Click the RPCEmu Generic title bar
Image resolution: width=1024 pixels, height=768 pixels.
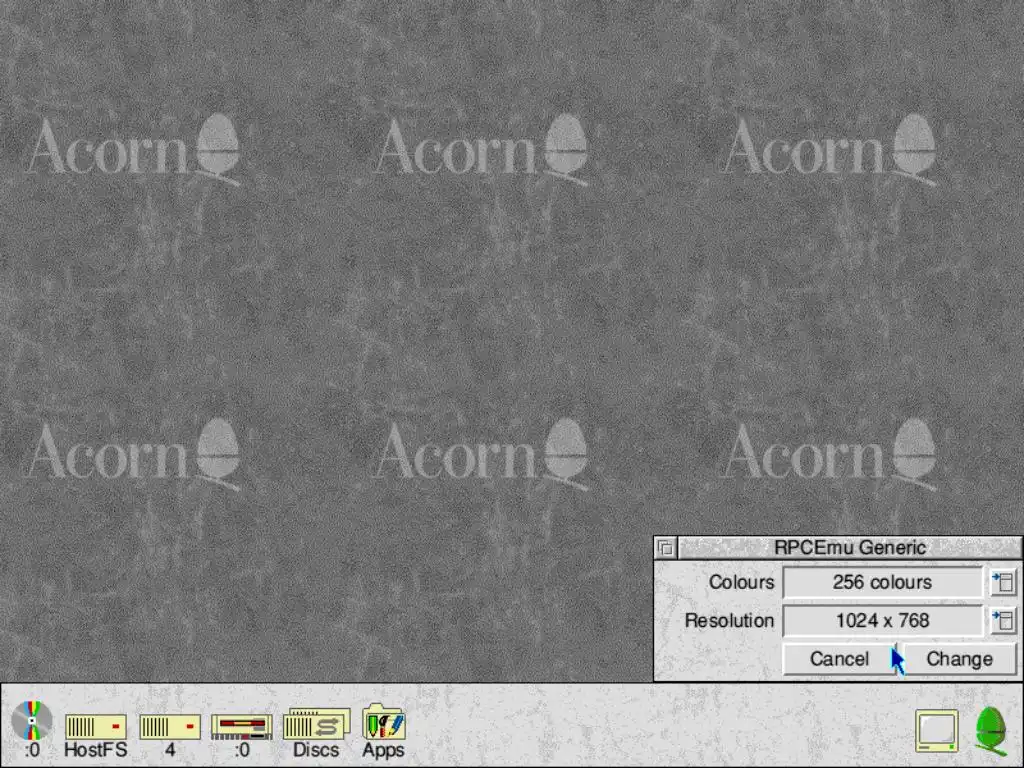point(850,547)
